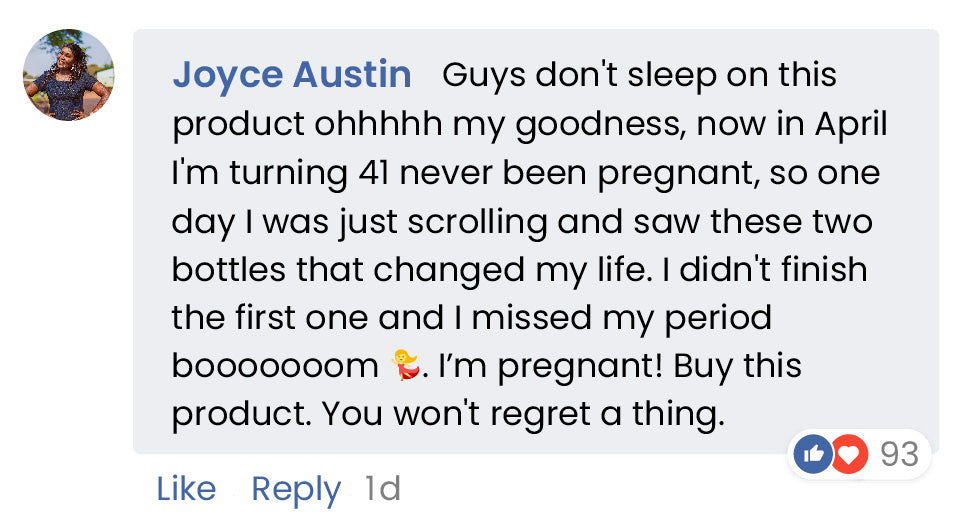
Task: Open Joyce Austin's profile name link
Action: 291,75
